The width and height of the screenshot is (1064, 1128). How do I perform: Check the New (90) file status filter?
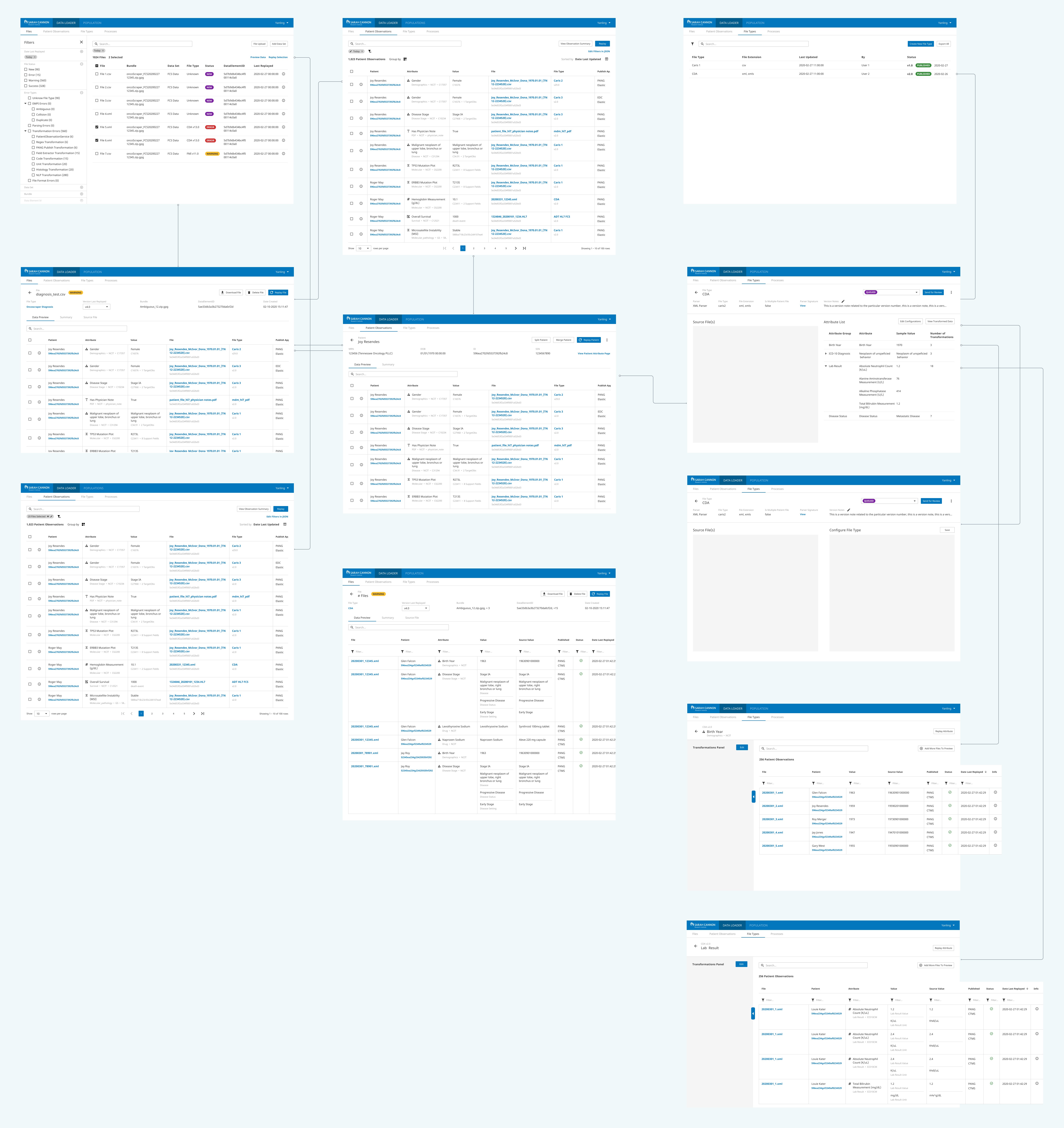tap(26, 69)
